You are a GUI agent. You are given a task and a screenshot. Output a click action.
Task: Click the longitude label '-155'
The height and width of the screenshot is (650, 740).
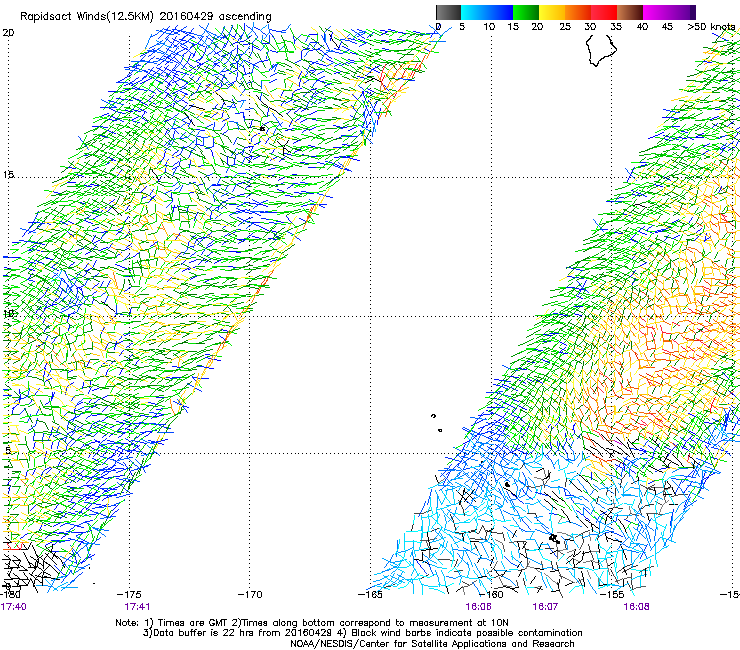click(x=612, y=595)
